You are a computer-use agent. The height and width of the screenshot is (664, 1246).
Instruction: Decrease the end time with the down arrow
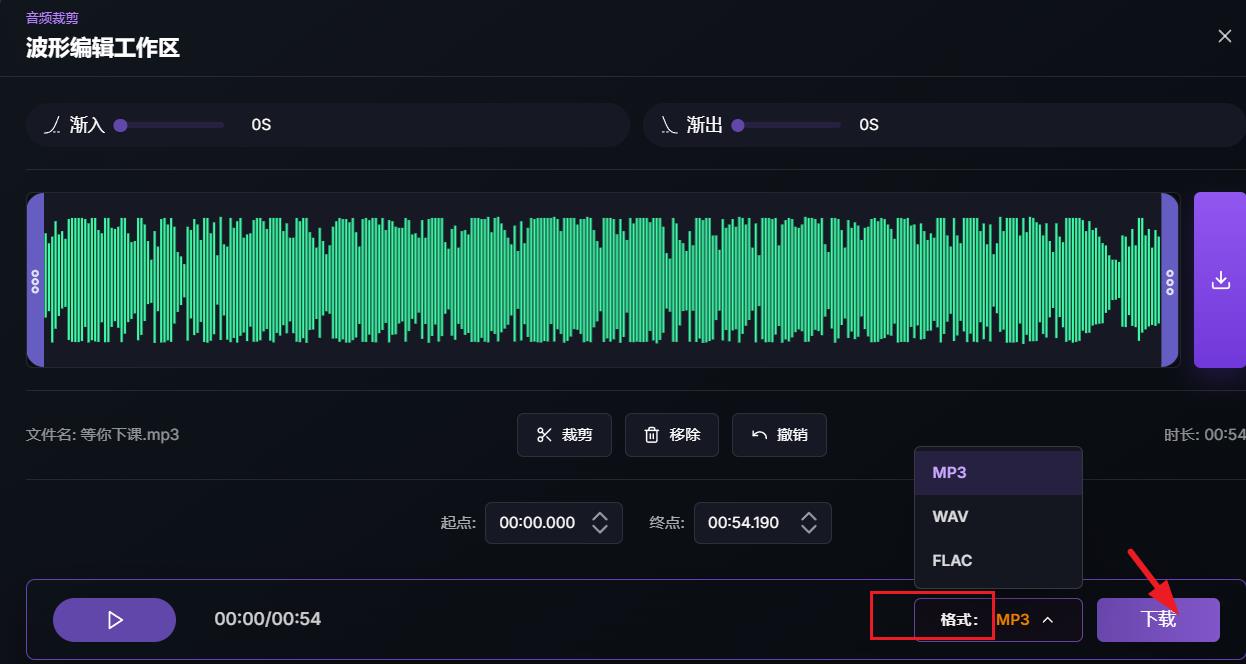pyautogui.click(x=809, y=529)
